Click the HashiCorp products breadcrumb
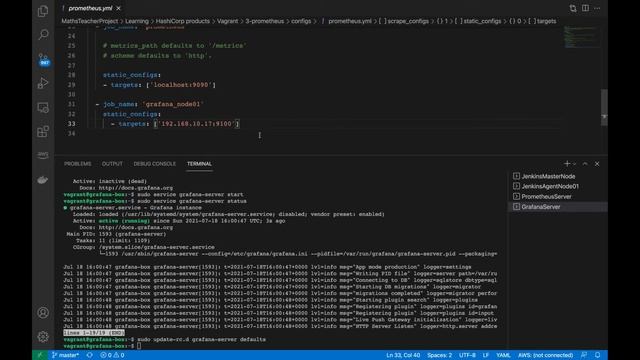 tap(182, 21)
